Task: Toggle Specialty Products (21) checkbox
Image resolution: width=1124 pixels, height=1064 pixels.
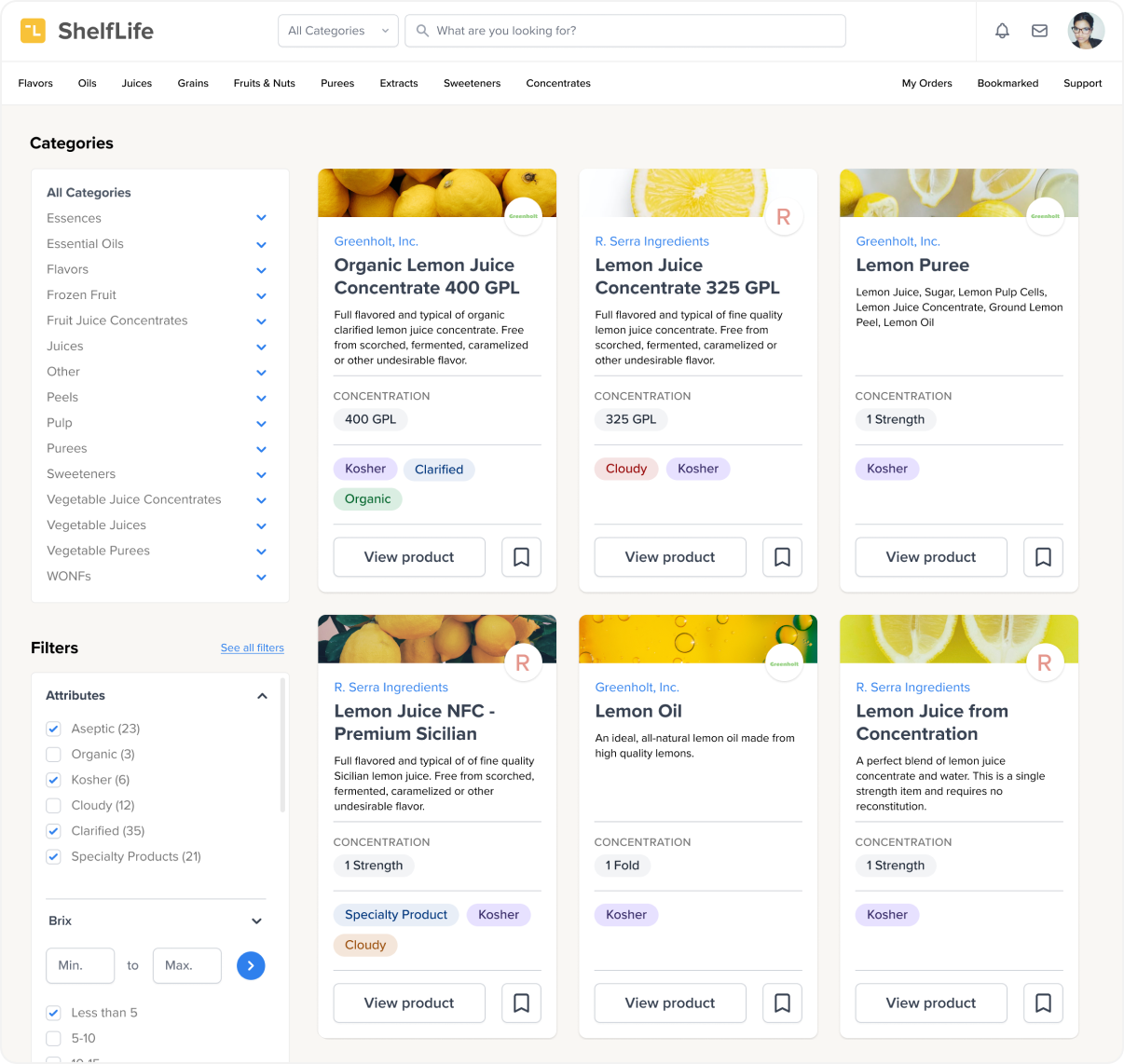Action: (x=53, y=856)
